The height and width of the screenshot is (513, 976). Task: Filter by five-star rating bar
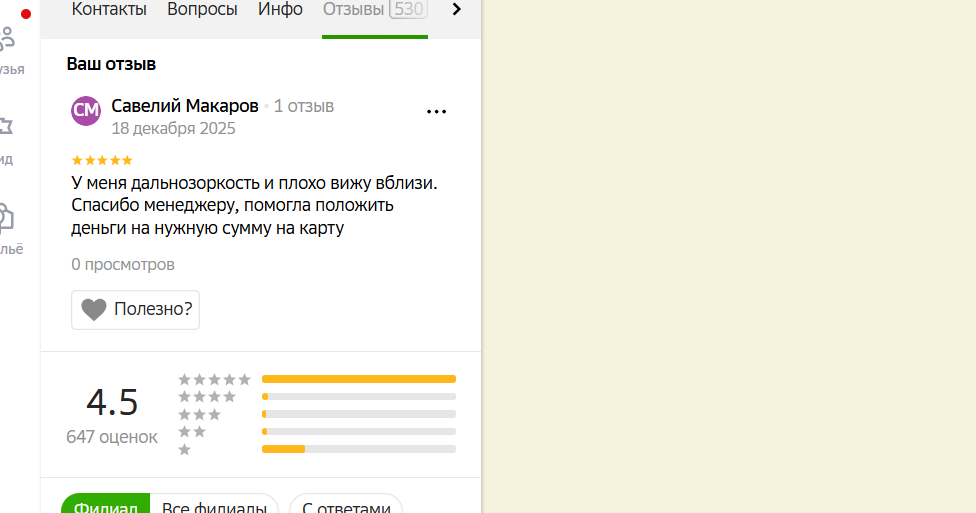359,379
